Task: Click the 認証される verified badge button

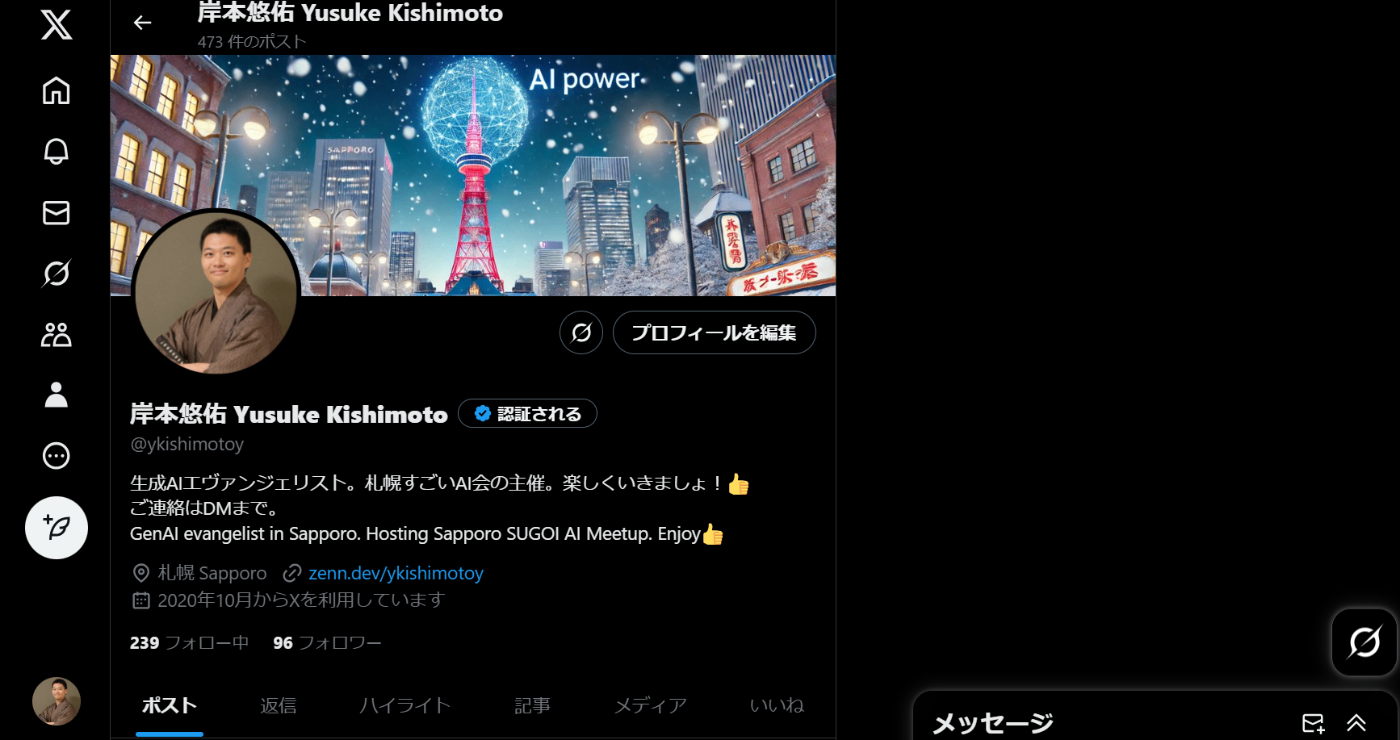Action: click(x=528, y=413)
